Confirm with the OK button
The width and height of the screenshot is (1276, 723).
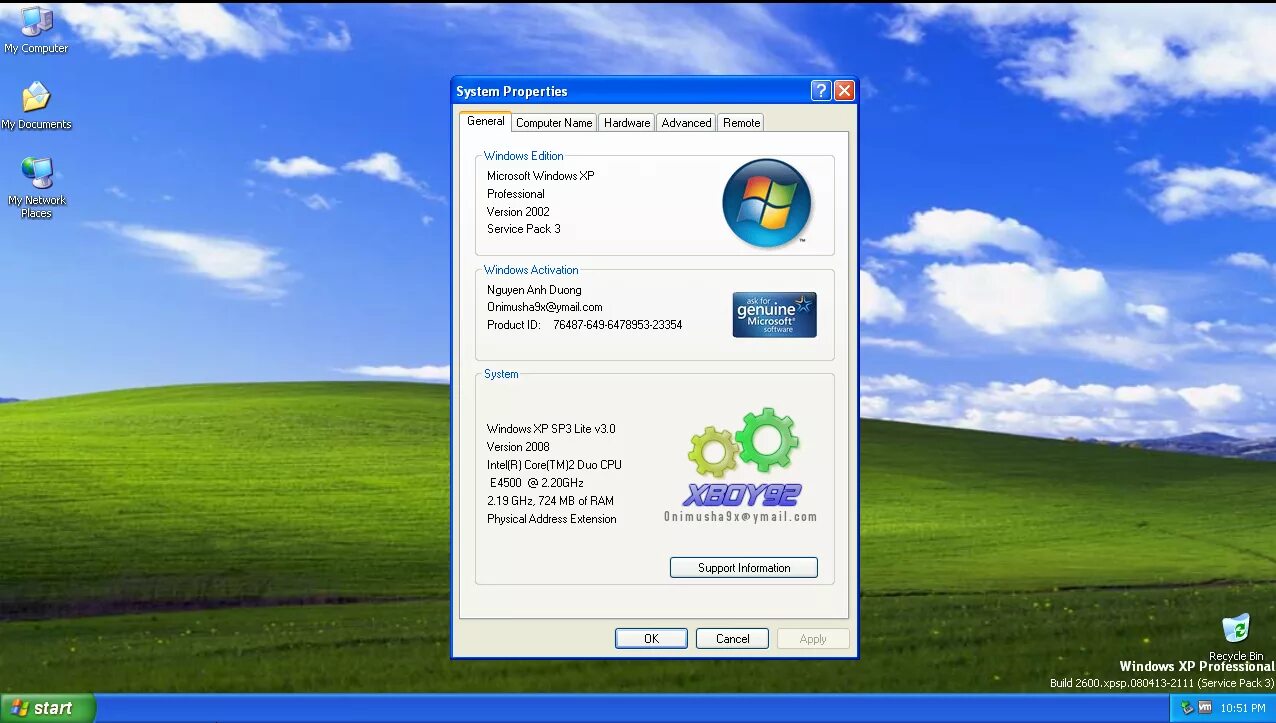tap(651, 639)
